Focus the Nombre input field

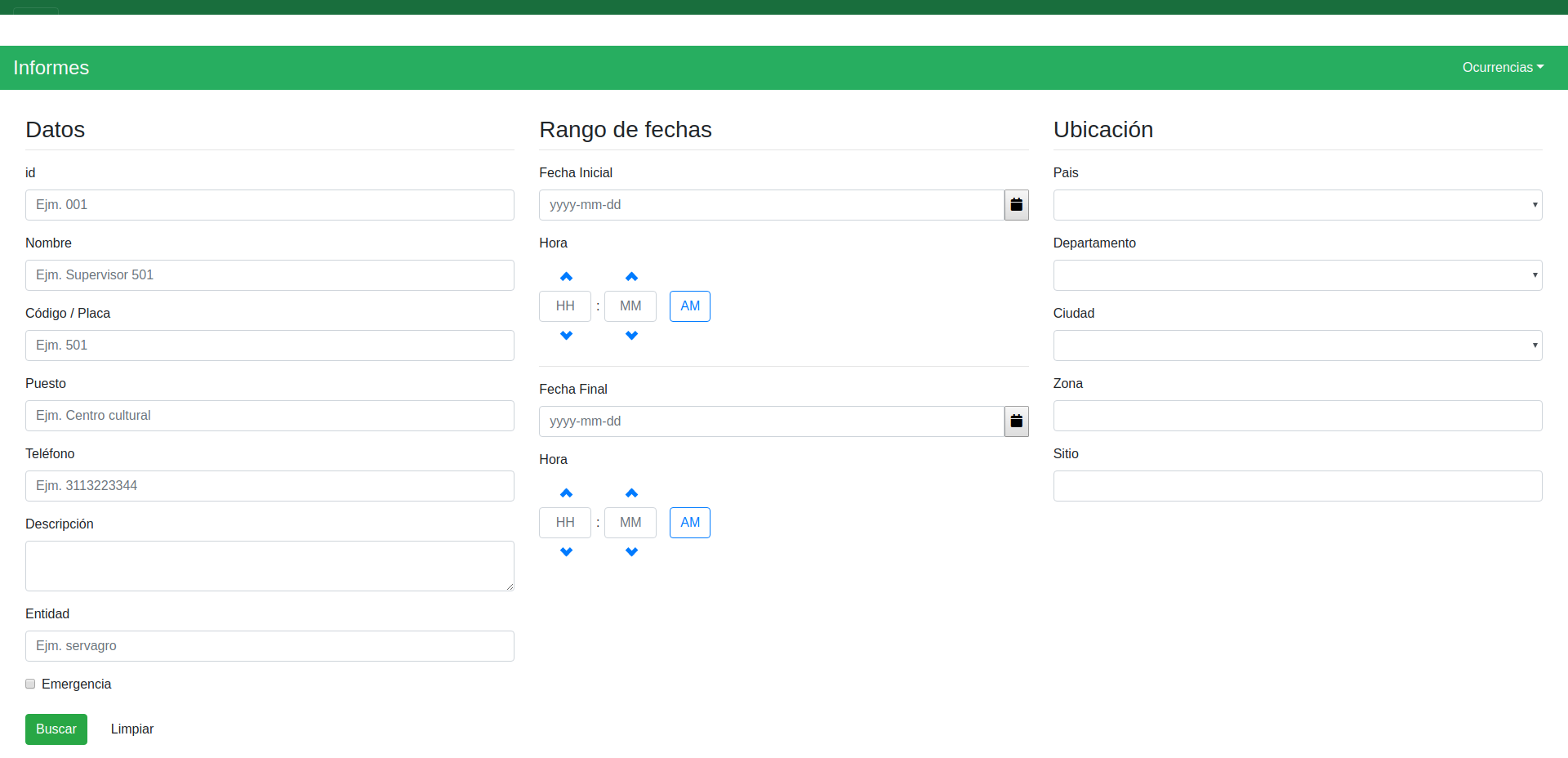[269, 275]
